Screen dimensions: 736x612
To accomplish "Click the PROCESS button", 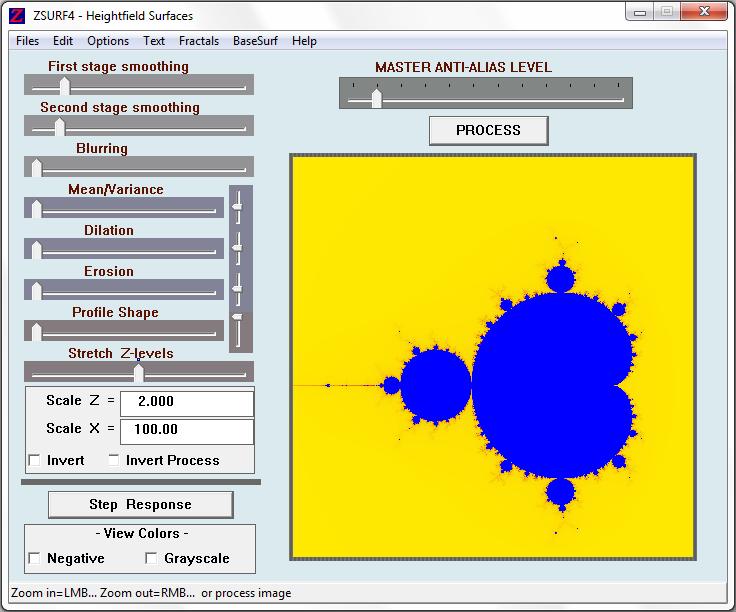I will [488, 130].
